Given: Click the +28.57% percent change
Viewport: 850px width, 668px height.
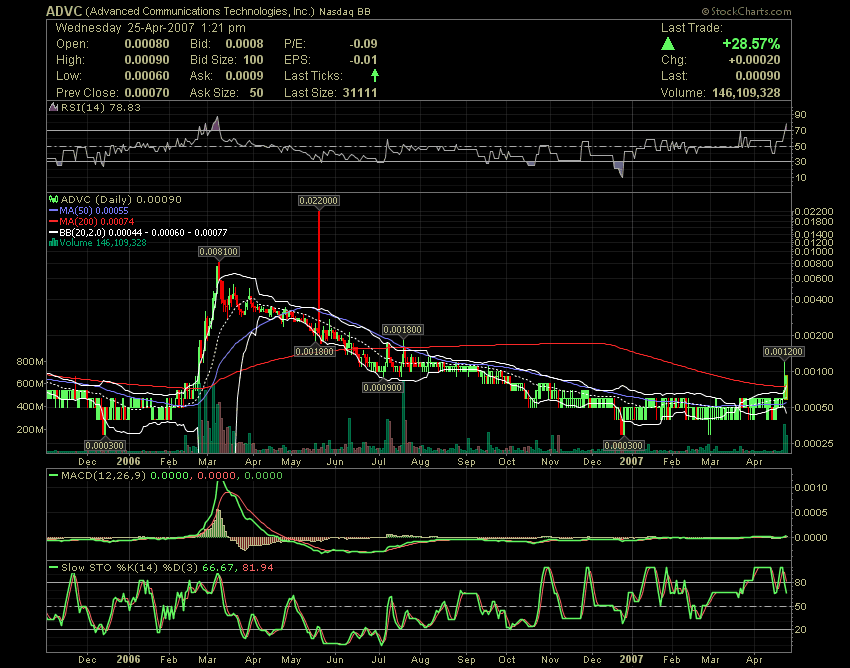Looking at the screenshot, I should coord(751,43).
